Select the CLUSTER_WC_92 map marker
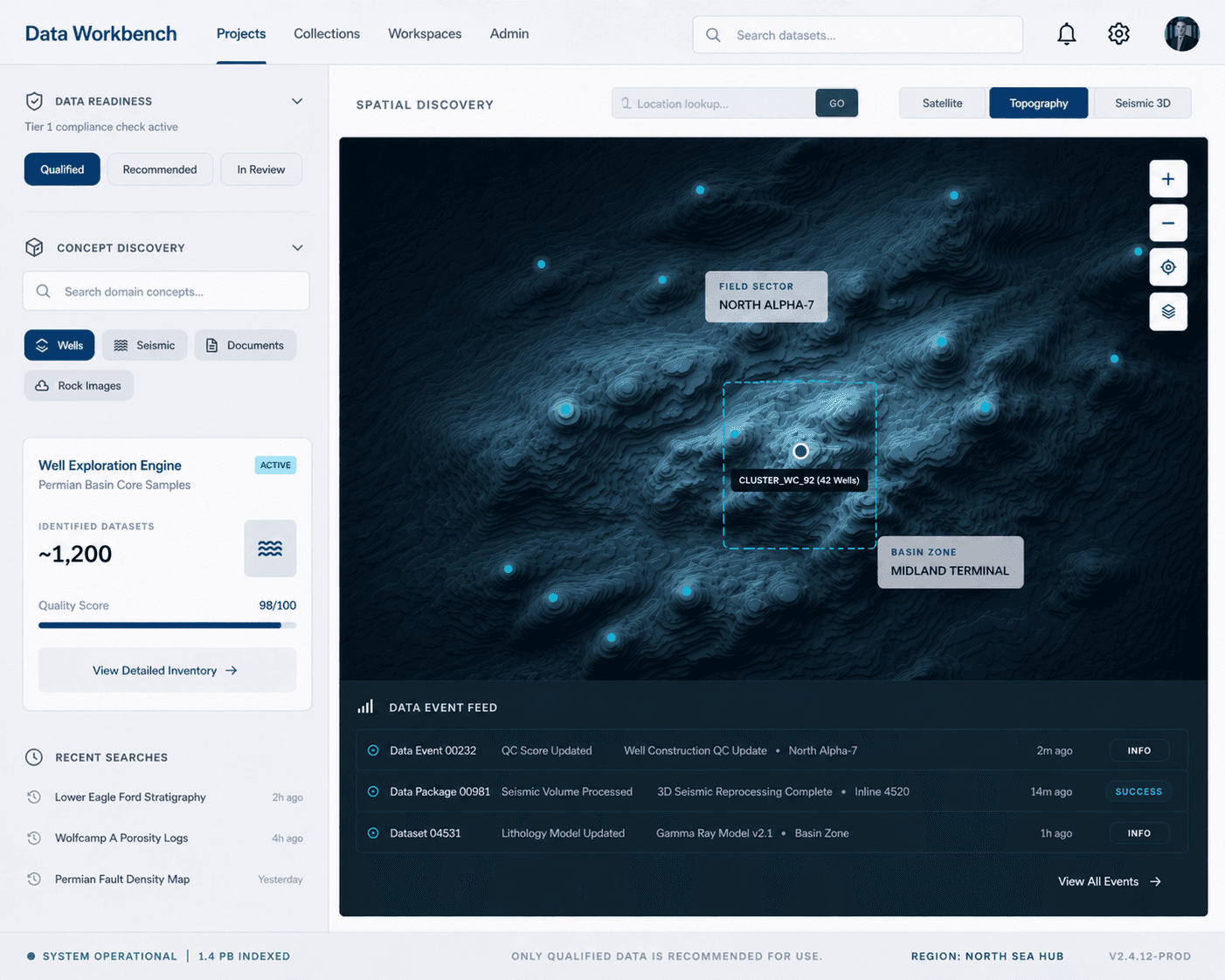 (800, 452)
